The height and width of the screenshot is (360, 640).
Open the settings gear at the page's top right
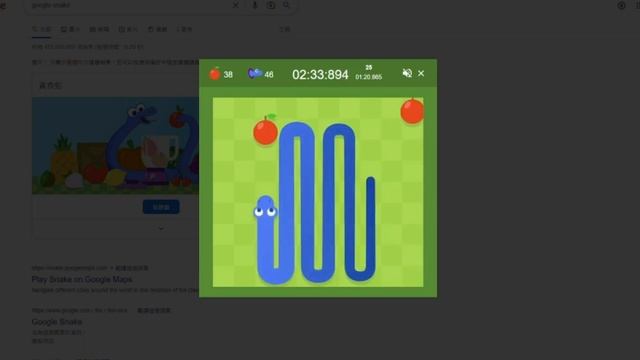tap(621, 5)
